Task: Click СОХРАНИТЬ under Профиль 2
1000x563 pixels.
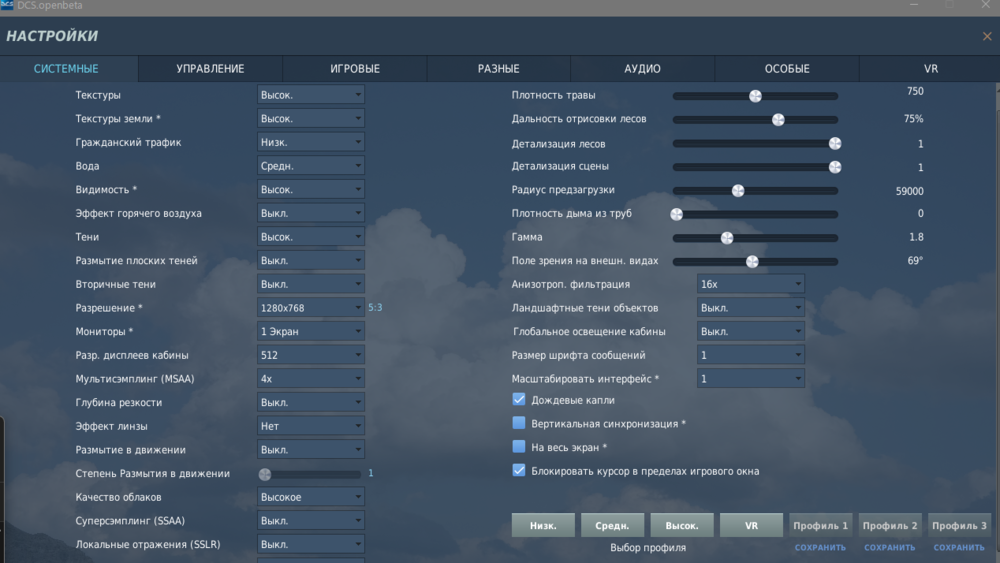Action: 890,548
